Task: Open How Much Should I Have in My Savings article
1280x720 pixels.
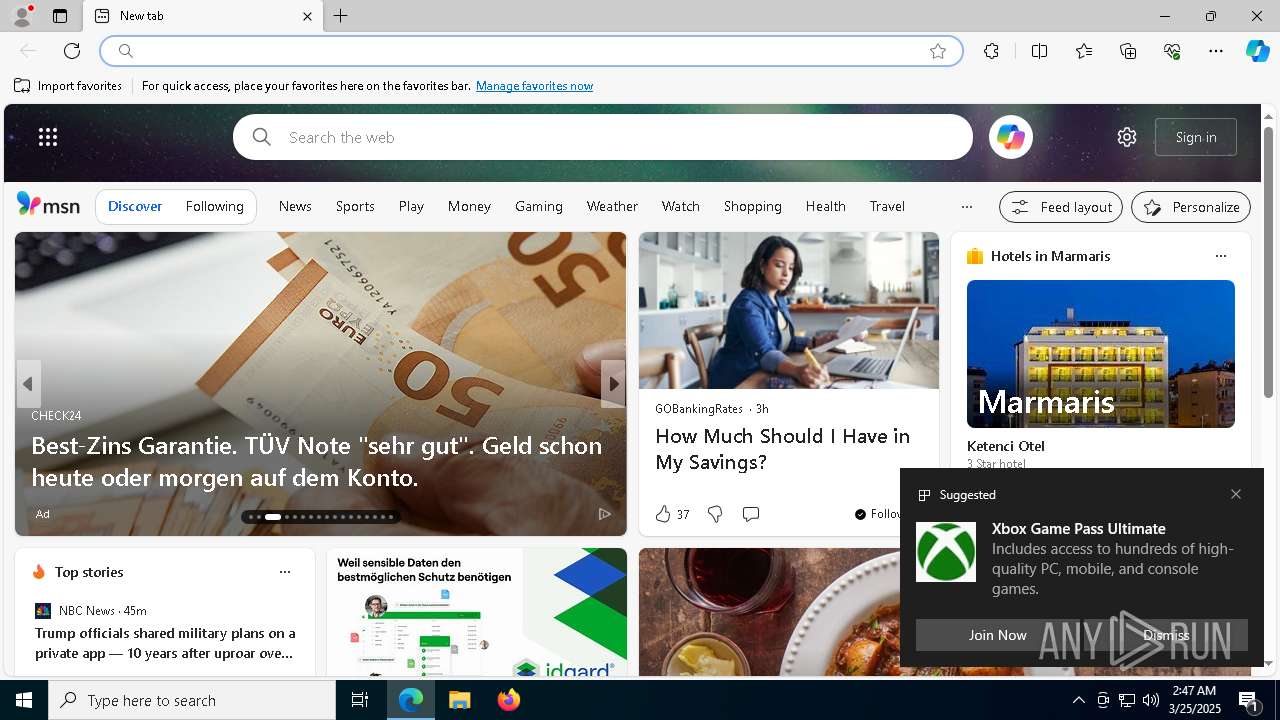Action: (x=782, y=449)
